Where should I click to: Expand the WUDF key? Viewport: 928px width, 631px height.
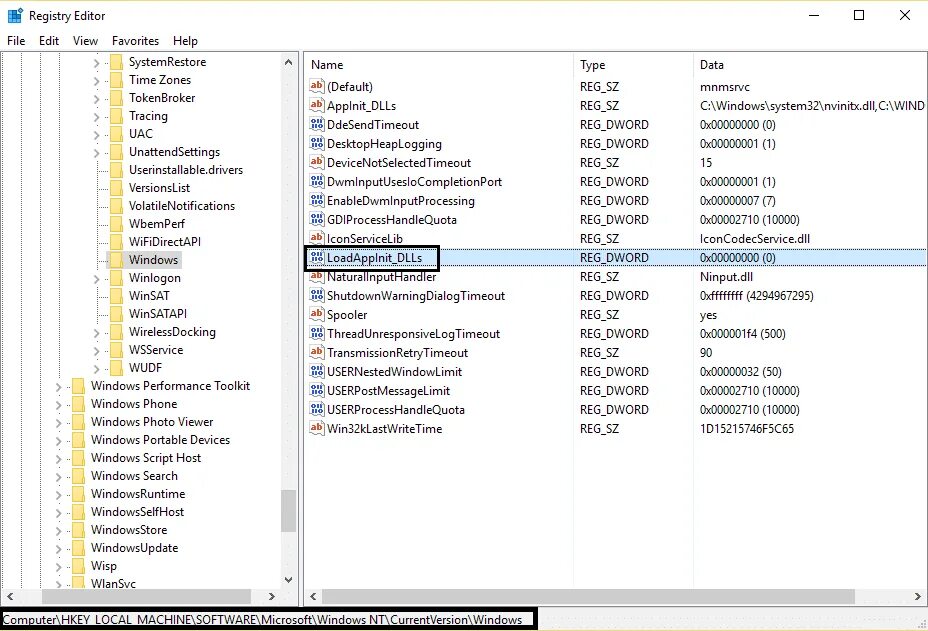96,369
